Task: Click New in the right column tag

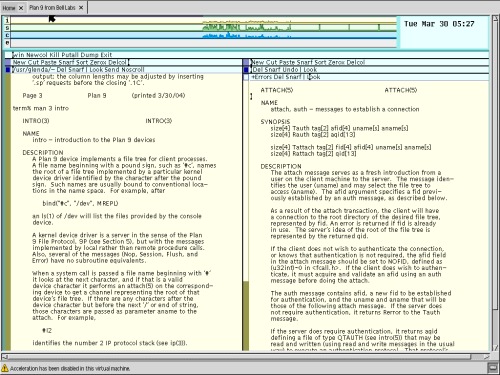Action: (x=257, y=62)
